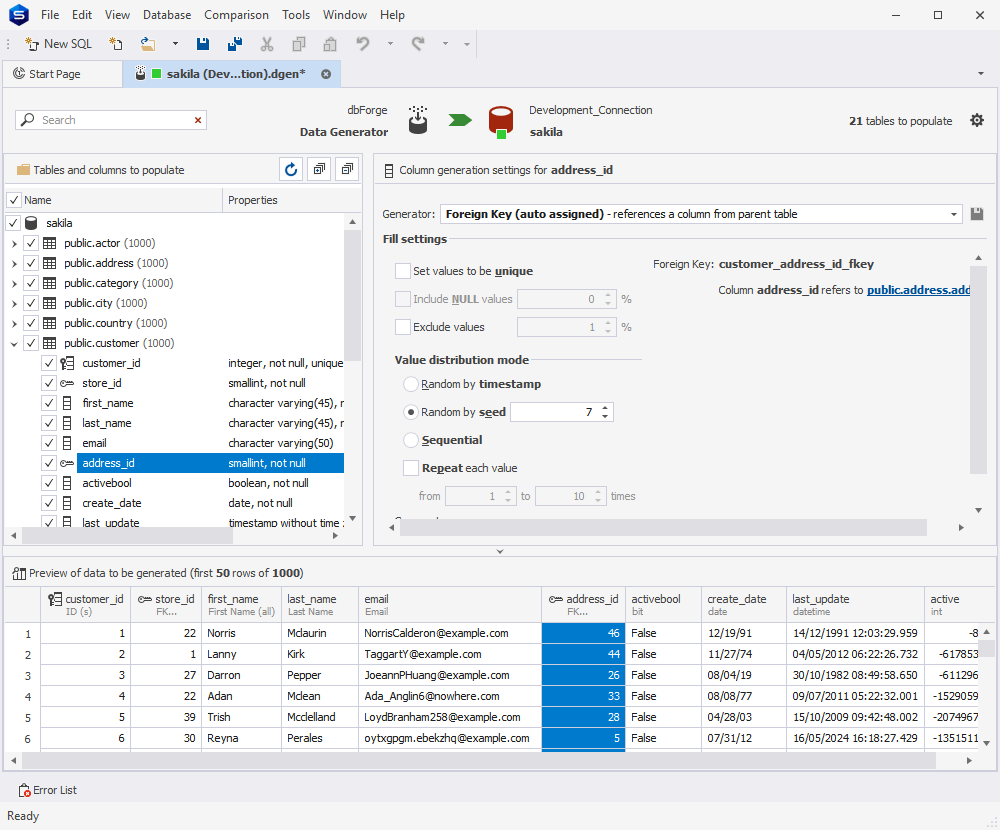This screenshot has height=830, width=1000.
Task: Enable Repeat each value checkbox
Action: 411,468
